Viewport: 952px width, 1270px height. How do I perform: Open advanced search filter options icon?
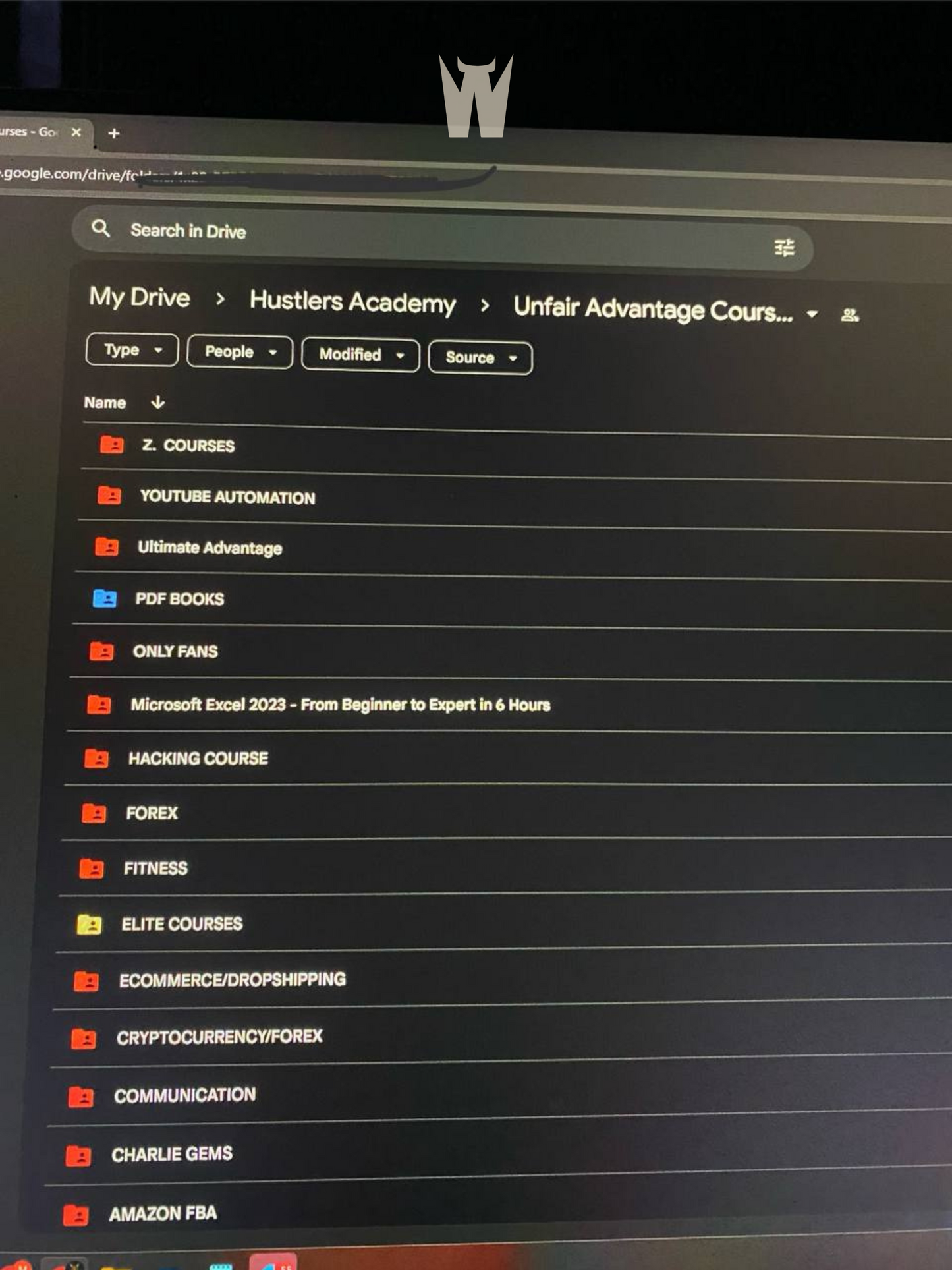784,248
